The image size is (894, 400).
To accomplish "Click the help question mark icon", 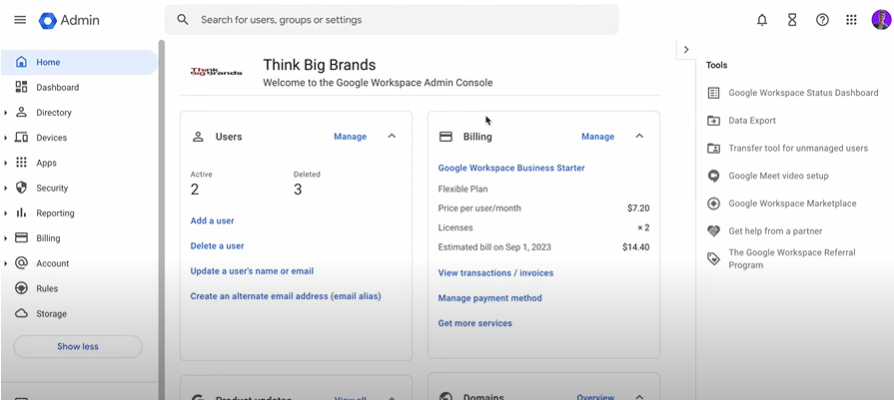I will pyautogui.click(x=822, y=20).
